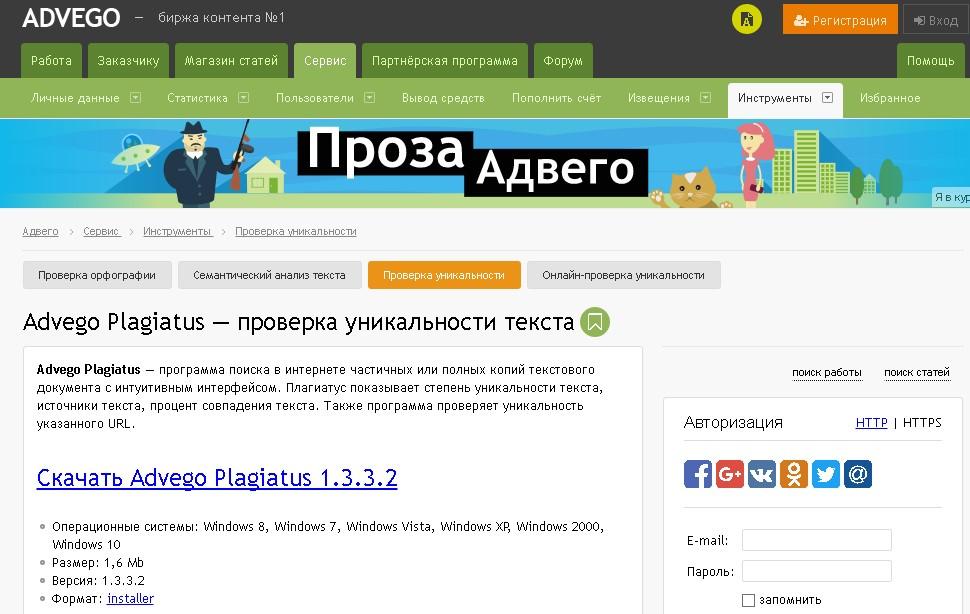The height and width of the screenshot is (614, 970).
Task: Select Вывод средств menu item
Action: coord(443,98)
